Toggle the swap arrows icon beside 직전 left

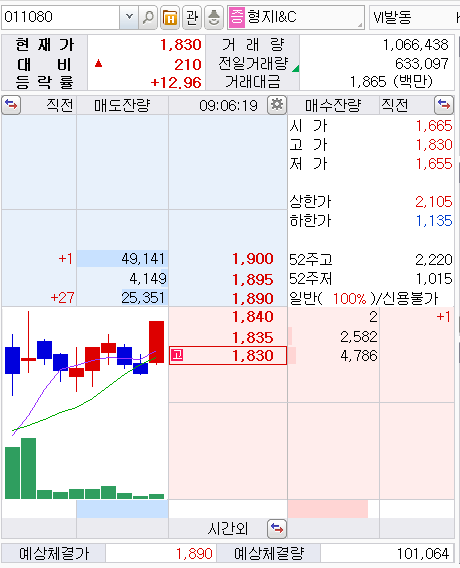pyautogui.click(x=11, y=105)
